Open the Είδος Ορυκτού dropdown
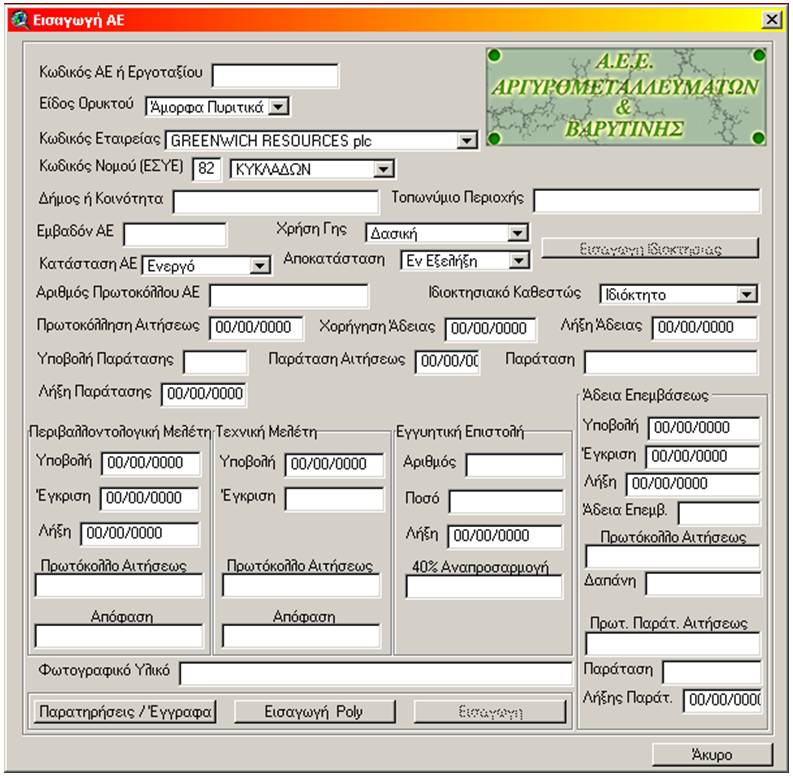Viewport: 793px width, 778px height. pos(279,106)
